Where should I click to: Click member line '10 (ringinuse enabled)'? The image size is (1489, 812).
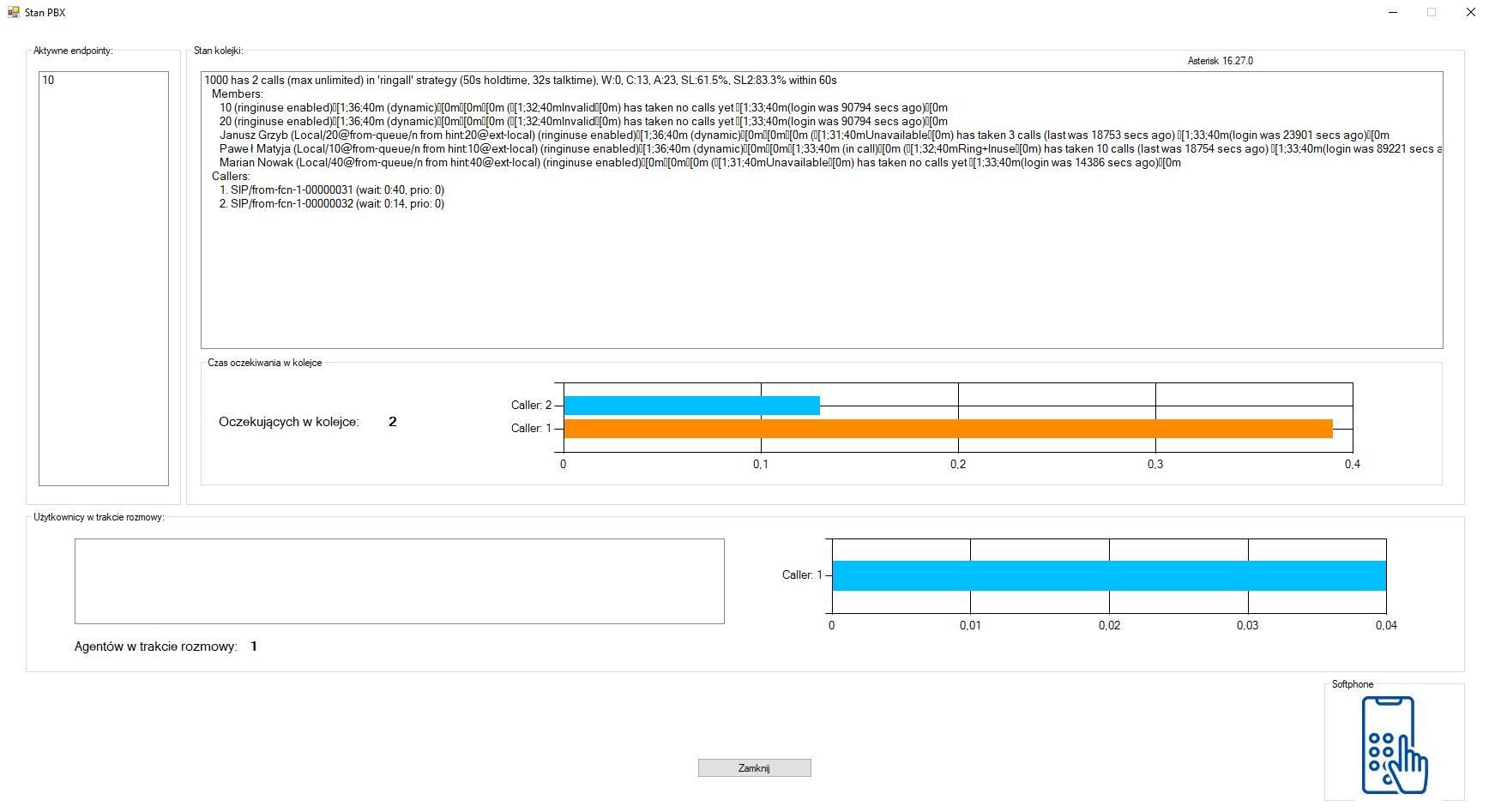583,108
